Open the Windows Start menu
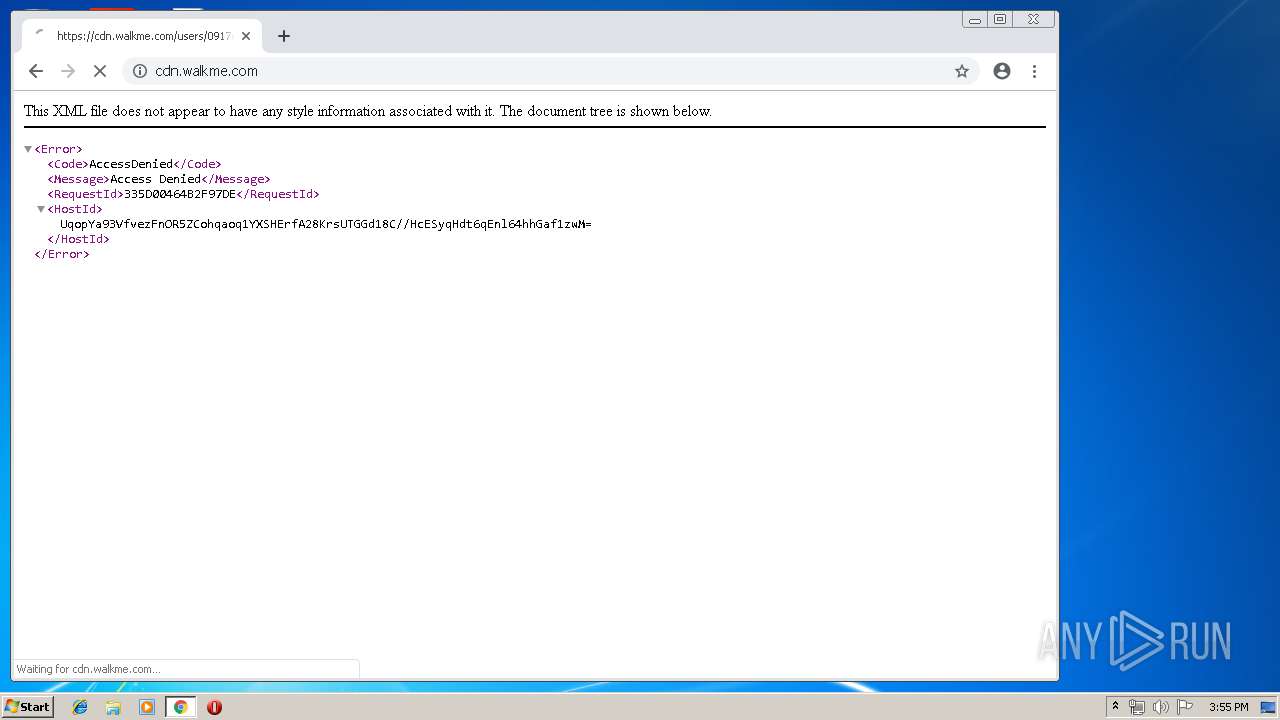The image size is (1280, 720). [x=27, y=707]
